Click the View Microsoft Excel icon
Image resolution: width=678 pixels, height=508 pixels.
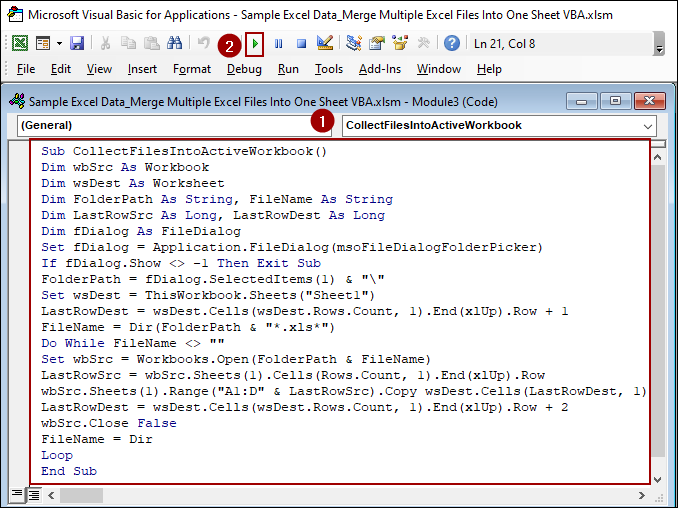[x=20, y=44]
